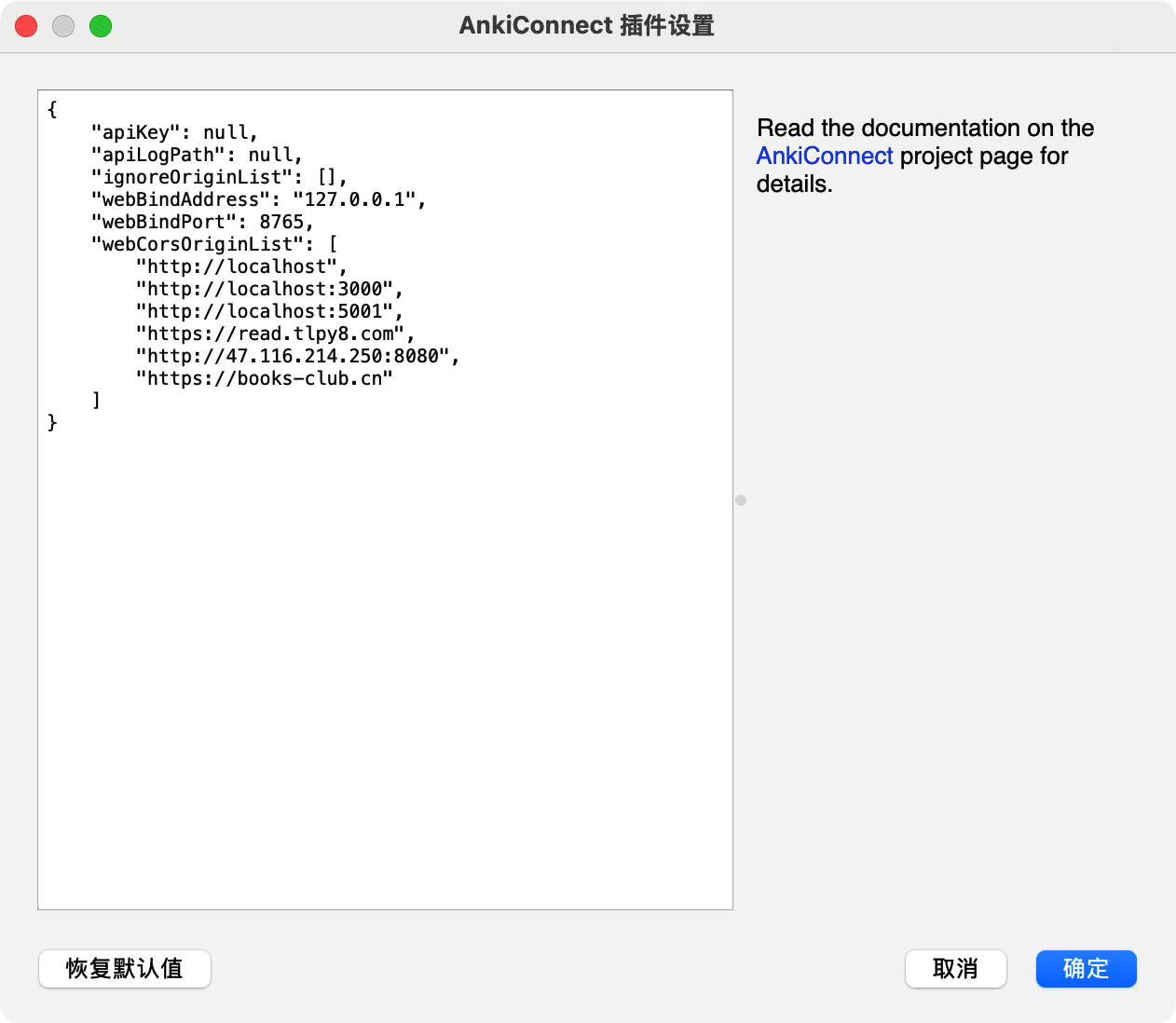Click the splitter handle dot between panes
Viewport: 1176px width, 1023px height.
click(x=741, y=500)
